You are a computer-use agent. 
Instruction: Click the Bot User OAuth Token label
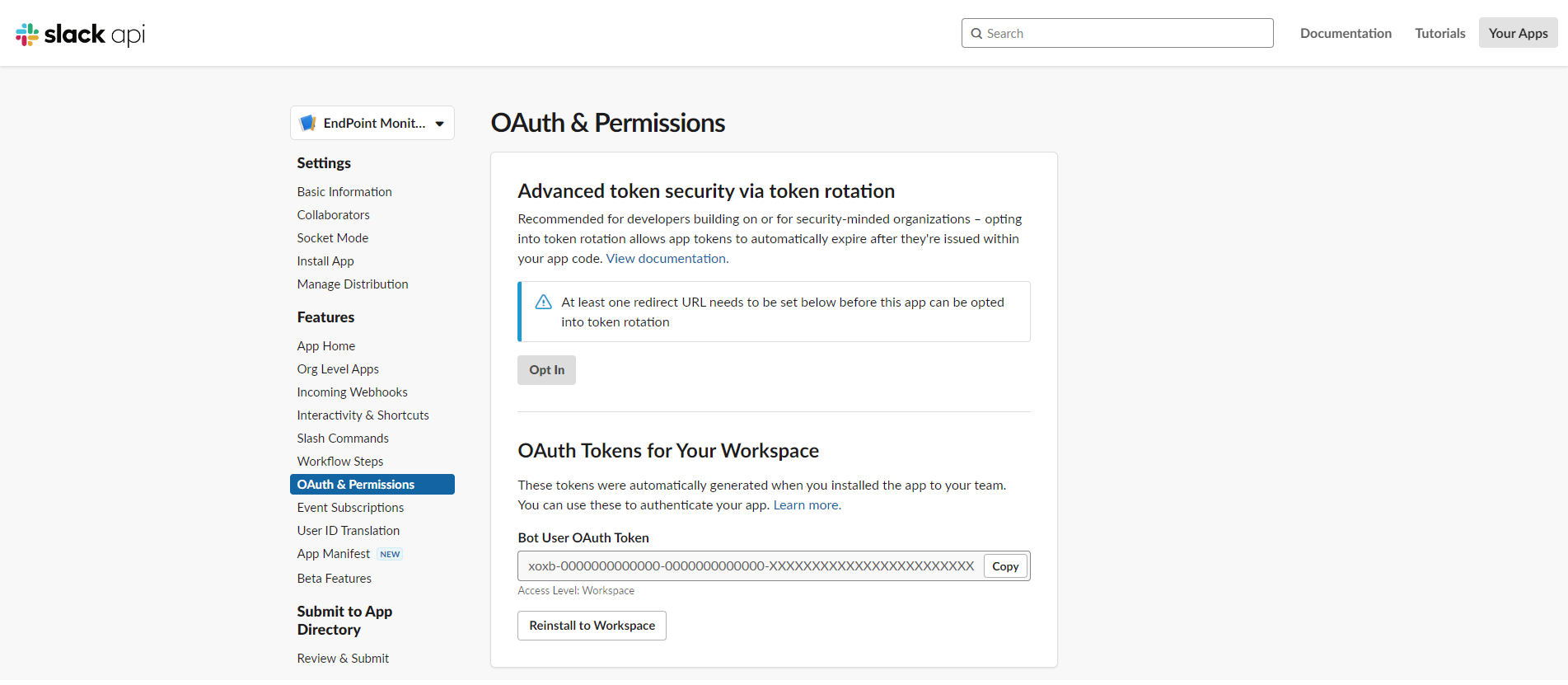point(583,538)
